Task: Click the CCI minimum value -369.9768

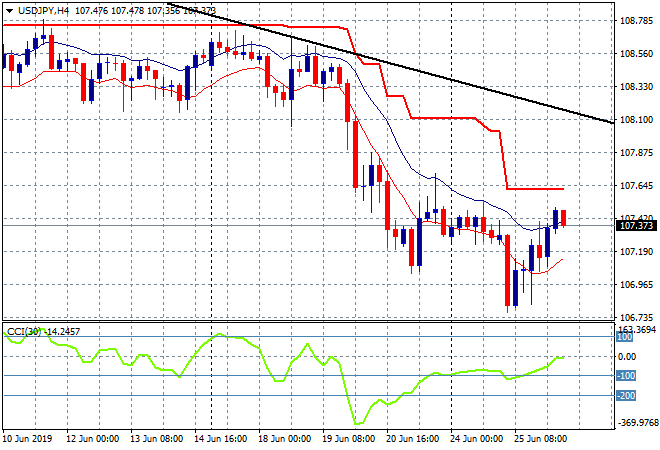Action: (638, 423)
